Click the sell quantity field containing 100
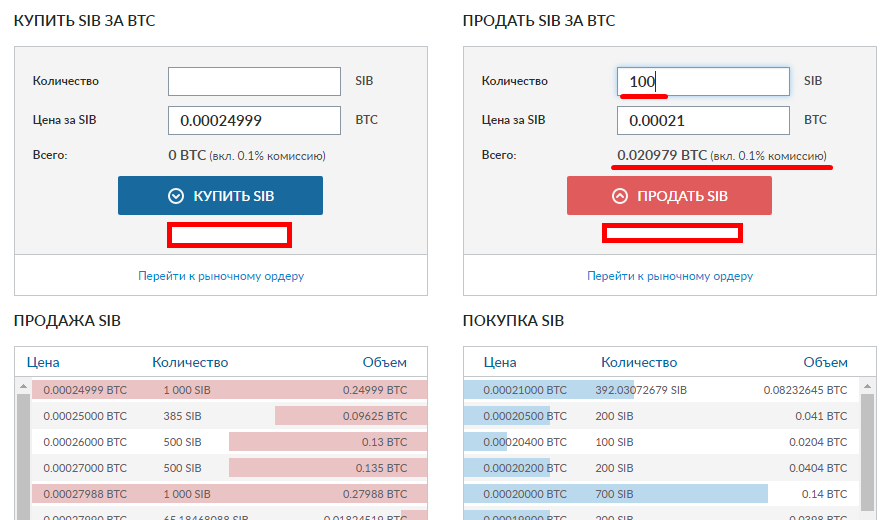Image resolution: width=887 pixels, height=520 pixels. pyautogui.click(x=703, y=81)
